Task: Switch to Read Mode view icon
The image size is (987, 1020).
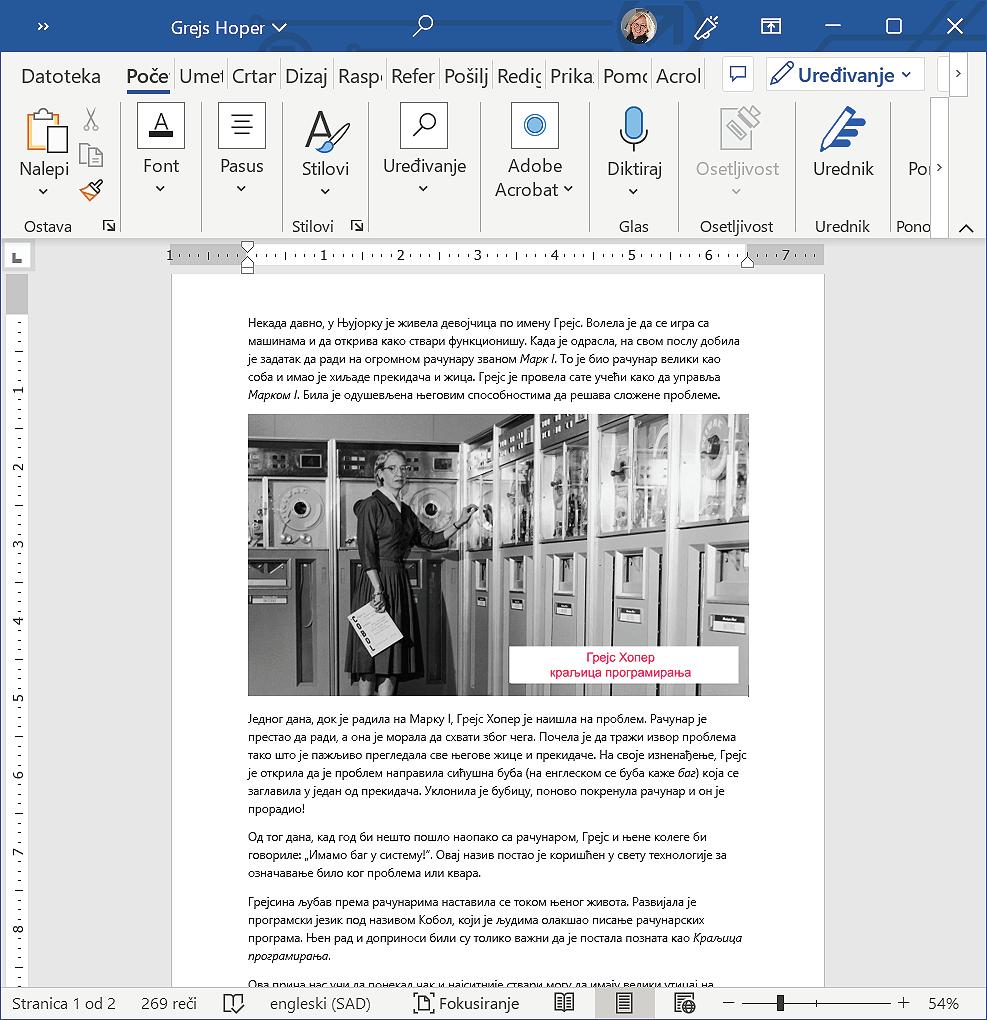Action: click(x=564, y=1003)
